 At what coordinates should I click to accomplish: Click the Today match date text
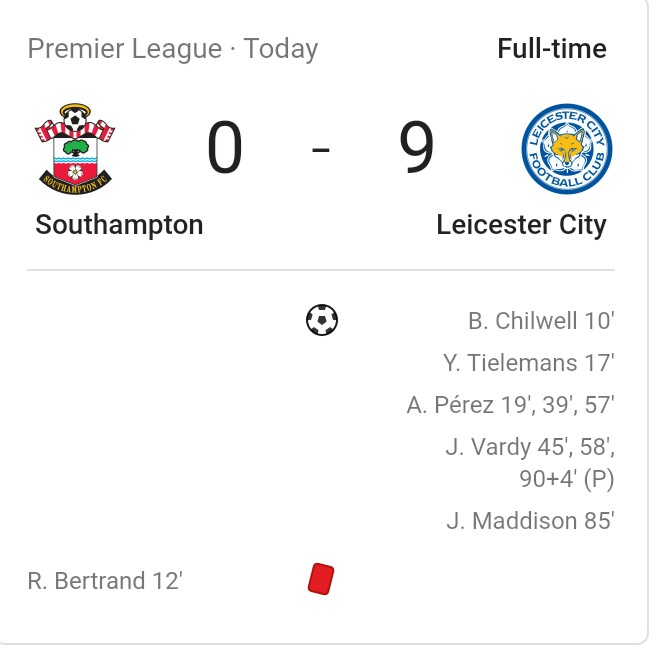click(x=281, y=49)
